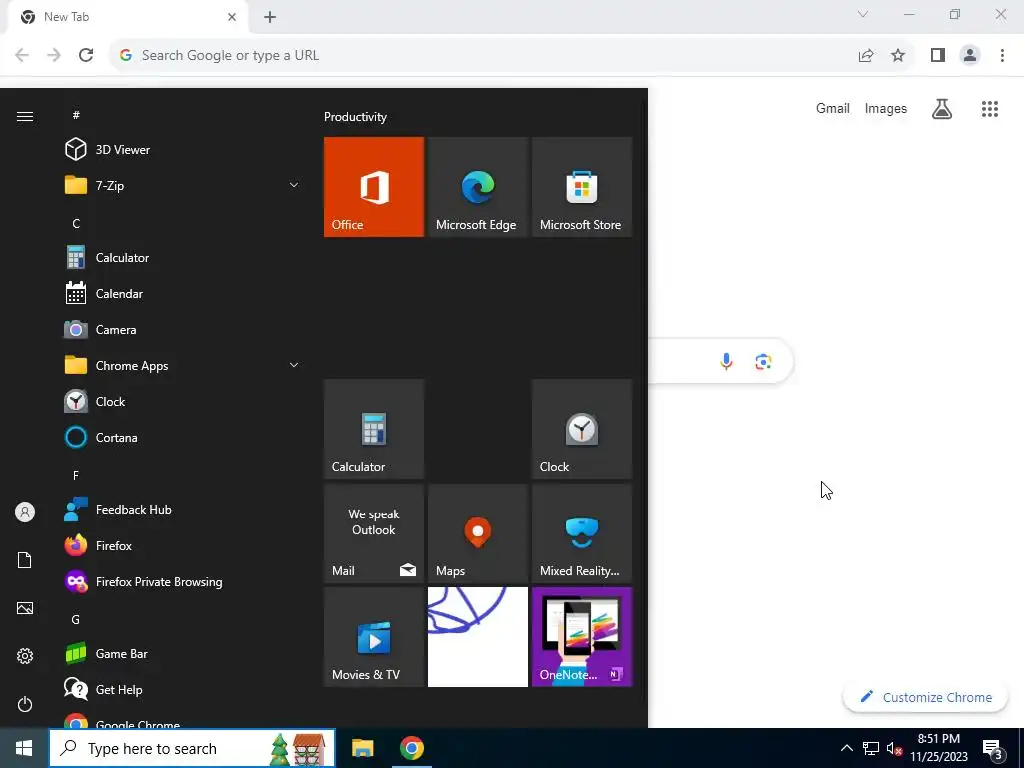Open Microsoft Store tile
1024x768 pixels.
[582, 187]
